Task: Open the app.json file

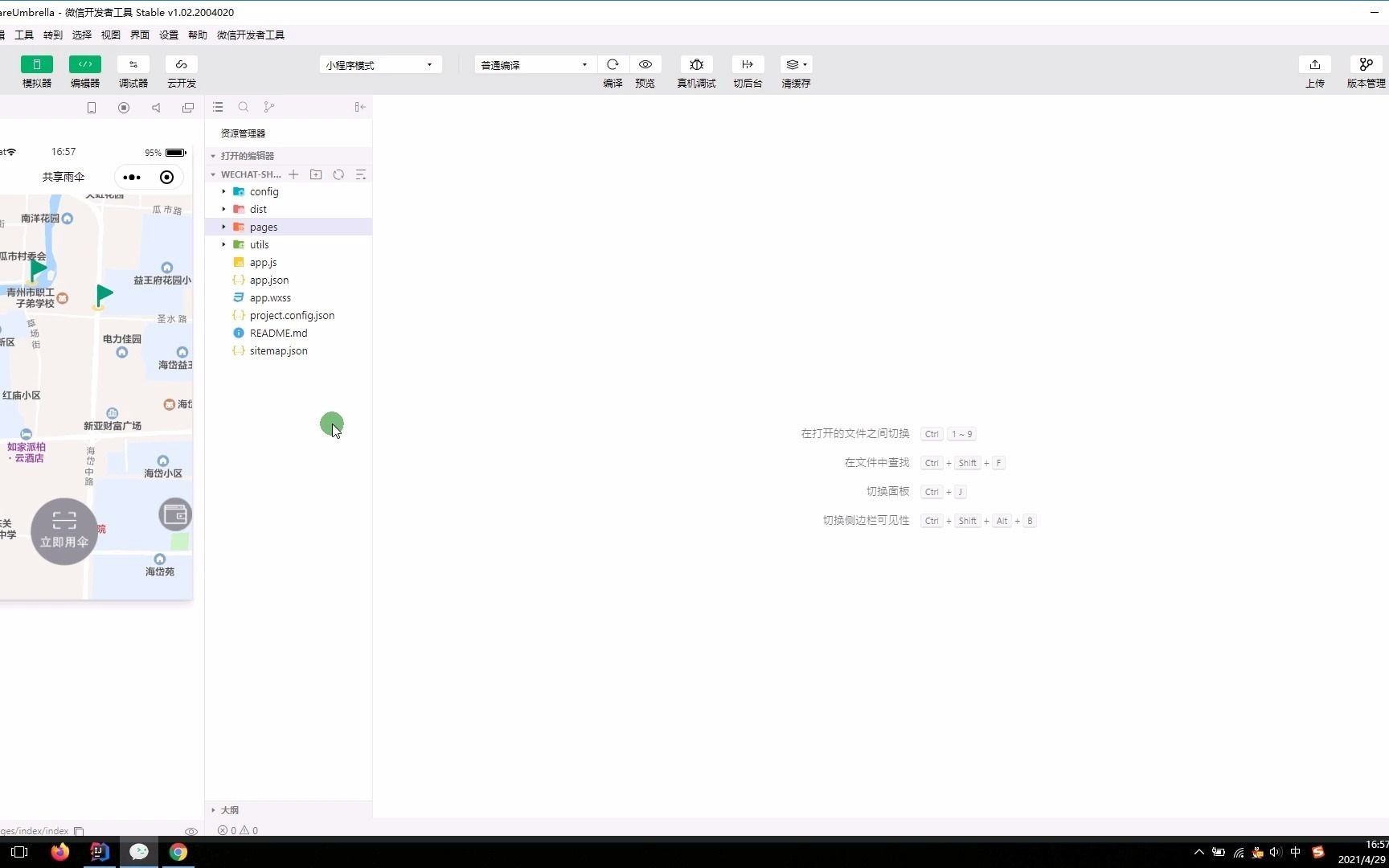Action: point(289,280)
